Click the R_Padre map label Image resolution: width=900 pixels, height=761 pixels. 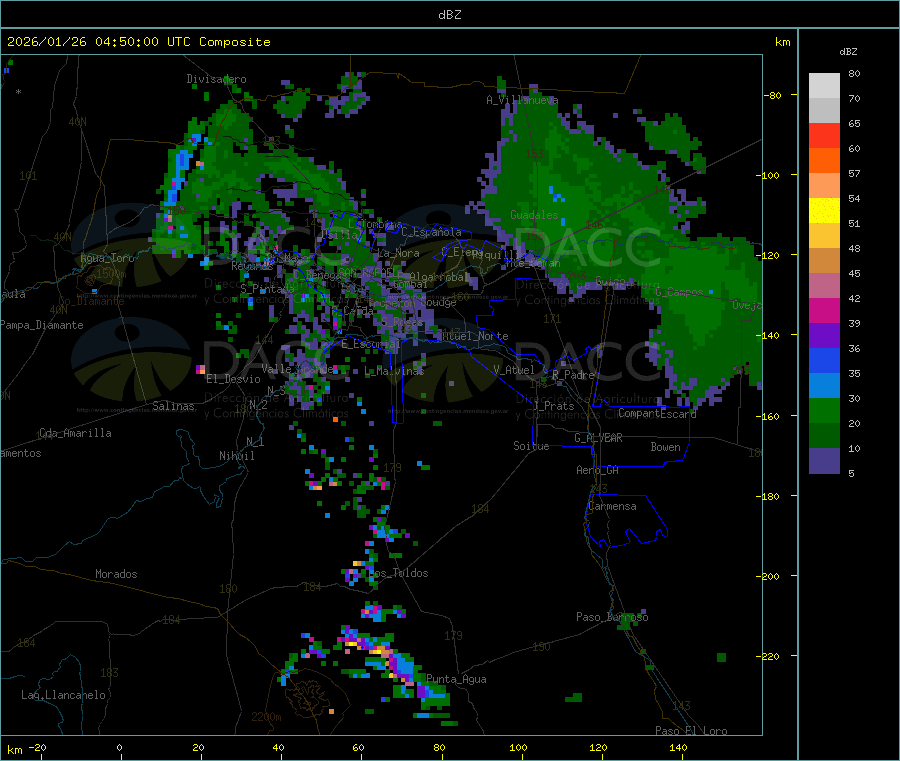(x=573, y=375)
